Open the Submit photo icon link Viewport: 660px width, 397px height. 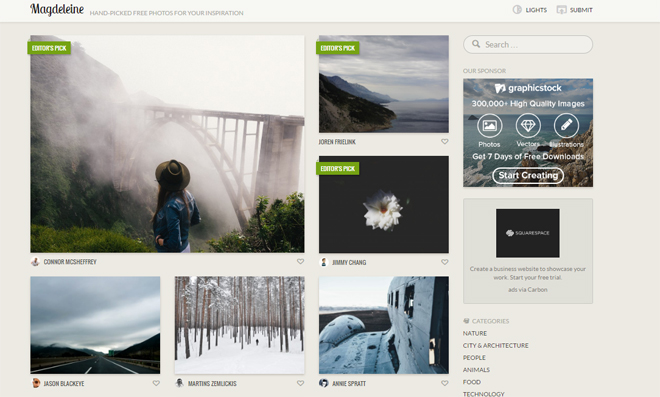[562, 10]
